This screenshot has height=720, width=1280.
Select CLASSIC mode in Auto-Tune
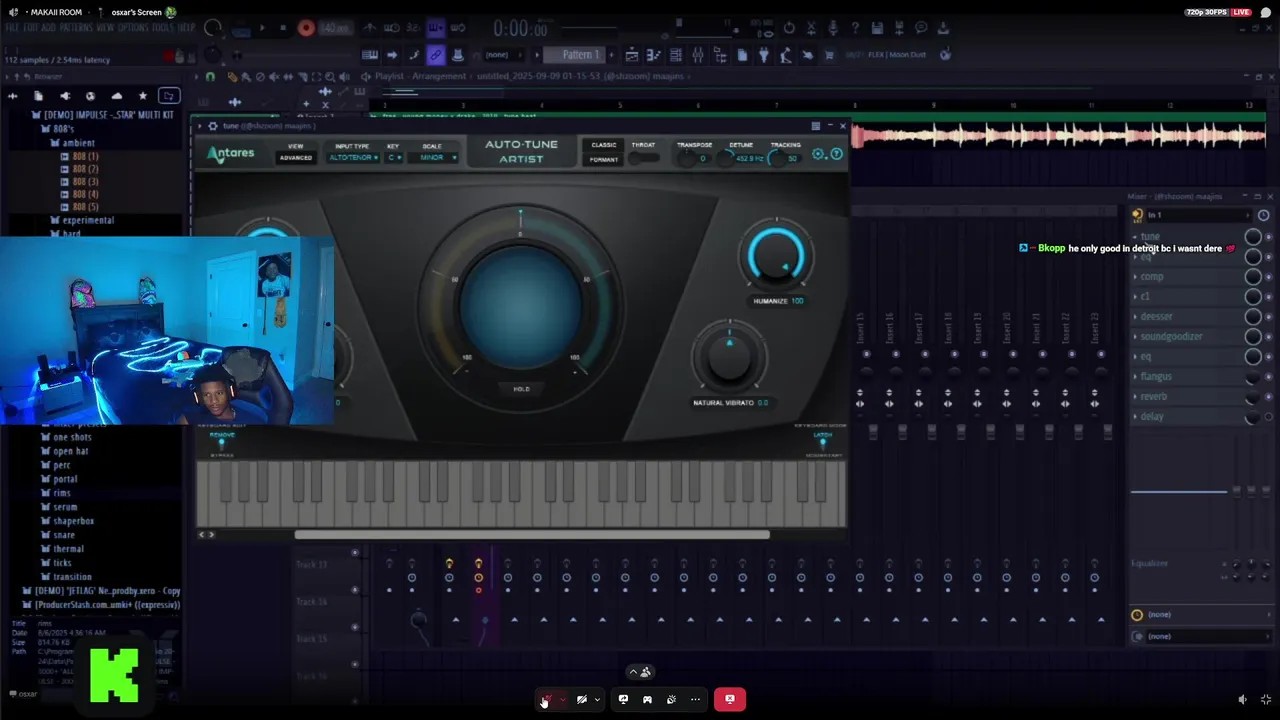click(x=604, y=145)
